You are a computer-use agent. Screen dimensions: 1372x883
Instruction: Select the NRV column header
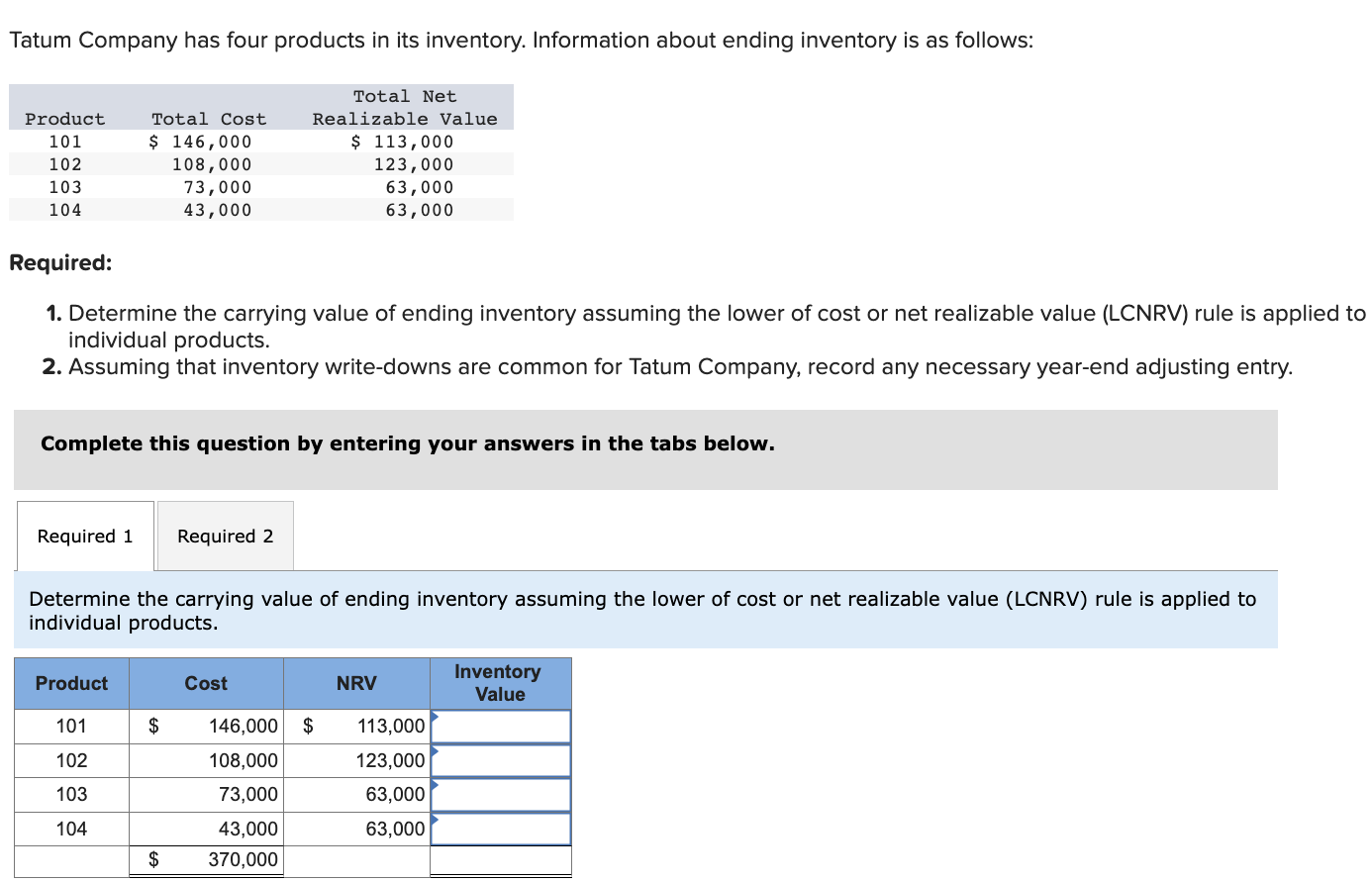click(356, 683)
